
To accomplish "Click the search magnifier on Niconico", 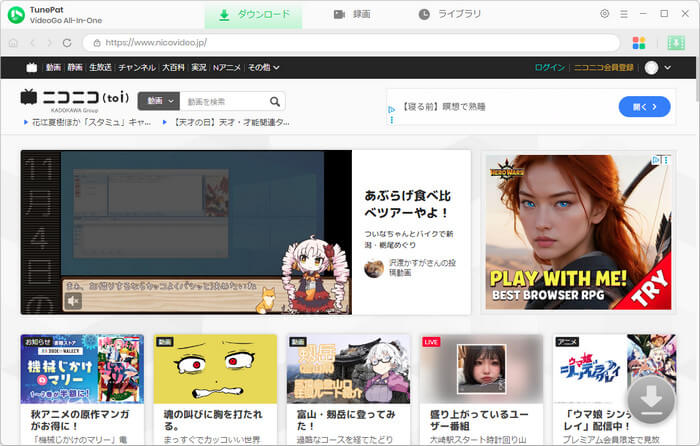I will [x=274, y=101].
